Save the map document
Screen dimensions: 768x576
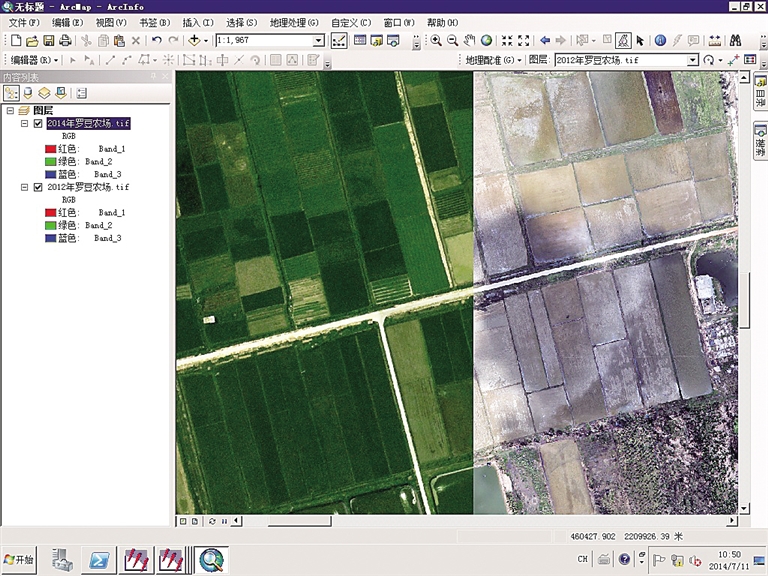click(48, 41)
